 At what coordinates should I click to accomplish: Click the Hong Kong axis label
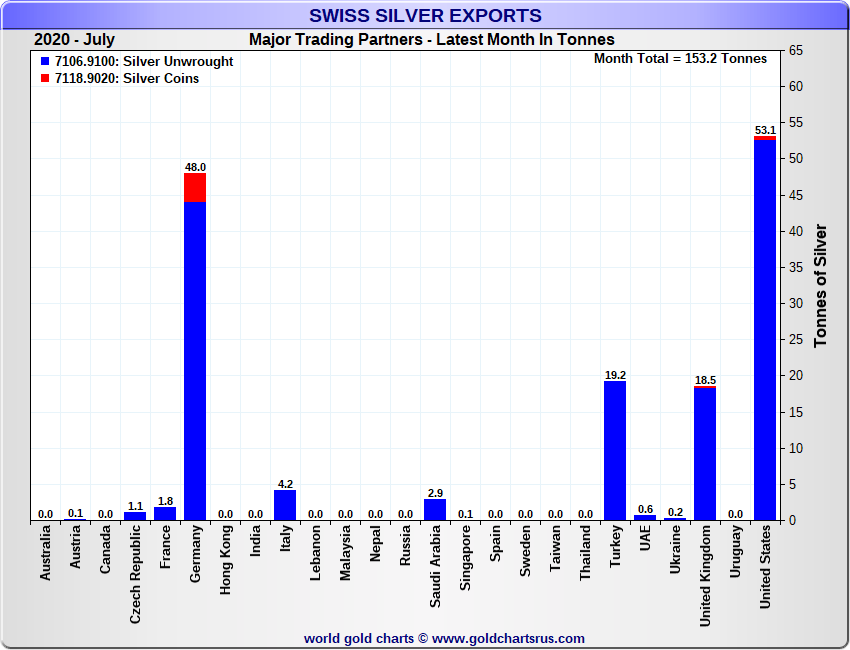[225, 563]
